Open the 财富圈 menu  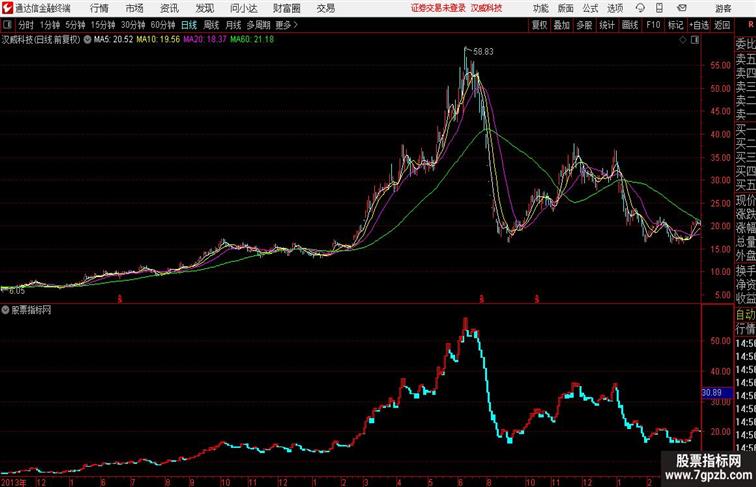click(286, 8)
